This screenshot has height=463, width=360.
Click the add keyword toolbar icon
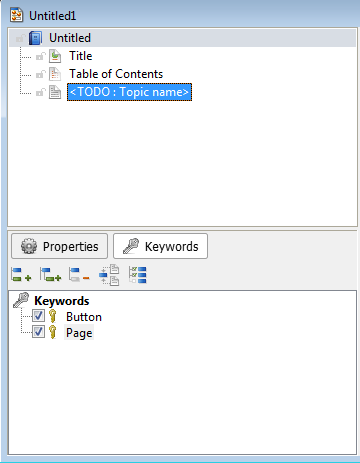[21, 275]
